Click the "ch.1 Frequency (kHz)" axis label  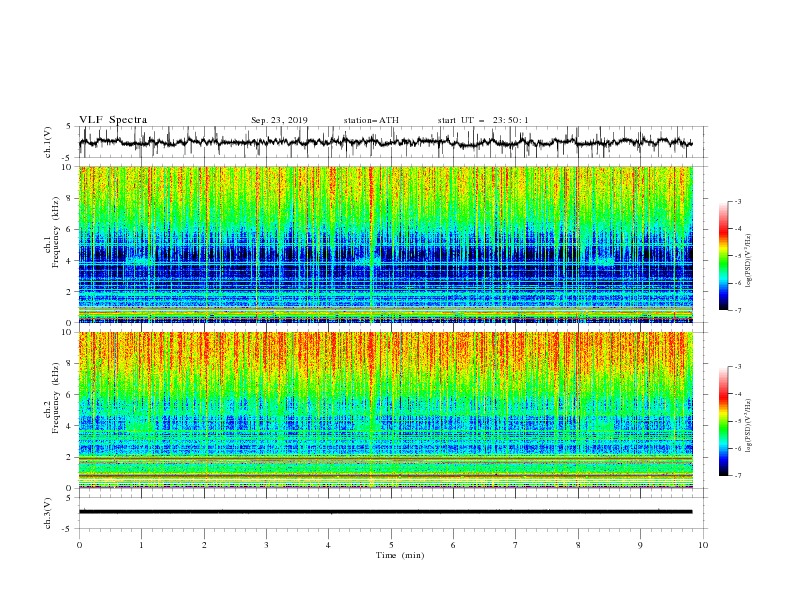click(53, 233)
